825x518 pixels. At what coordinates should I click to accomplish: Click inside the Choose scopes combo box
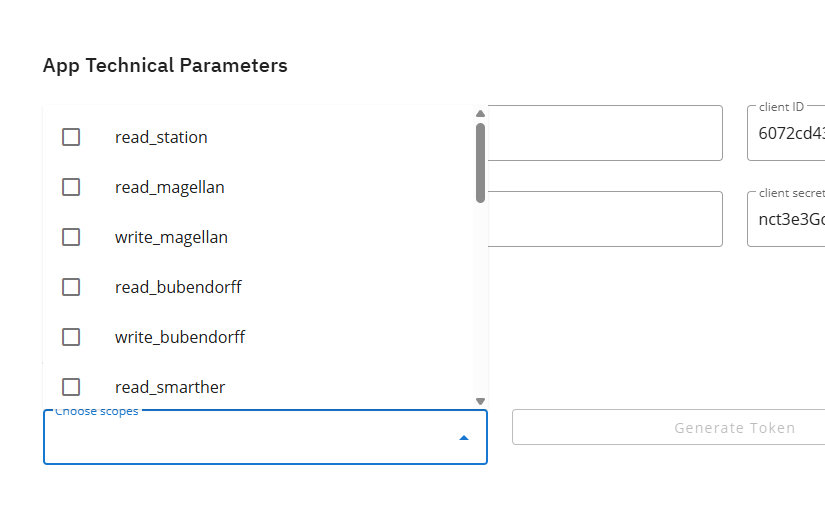click(250, 438)
